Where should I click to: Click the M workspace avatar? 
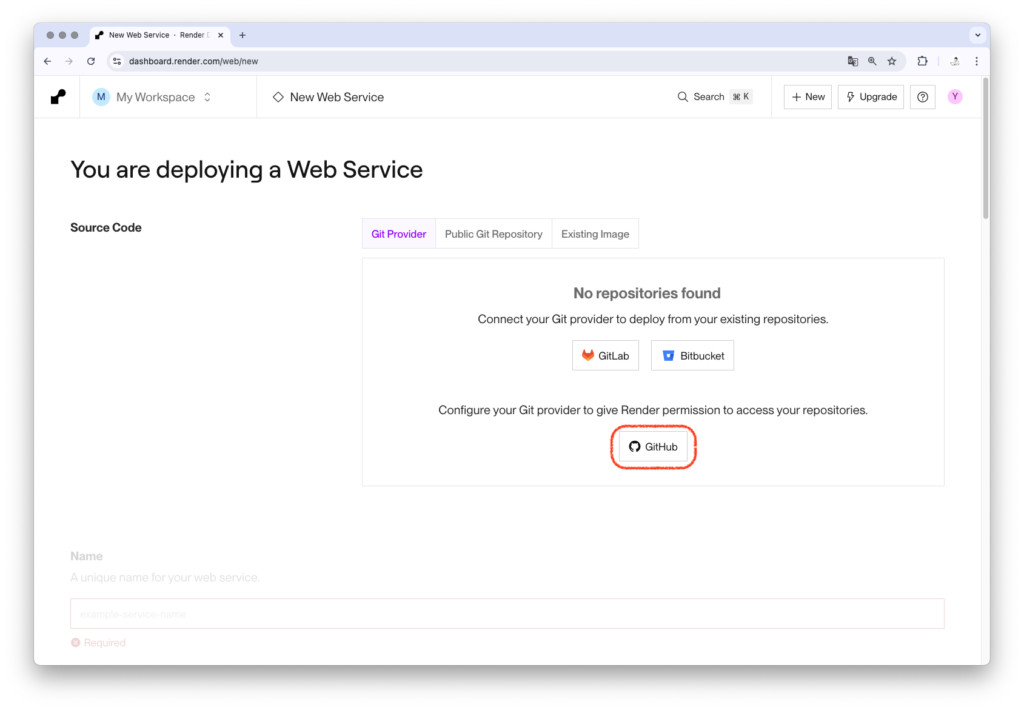coord(101,97)
